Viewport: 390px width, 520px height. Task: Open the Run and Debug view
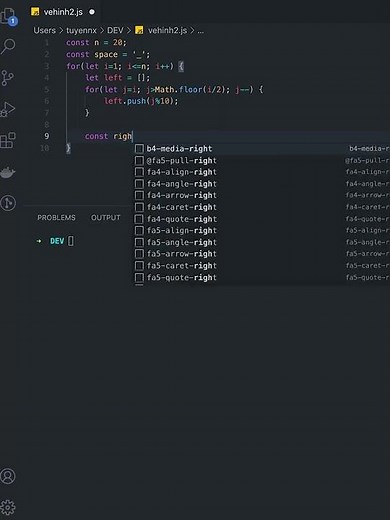8,109
